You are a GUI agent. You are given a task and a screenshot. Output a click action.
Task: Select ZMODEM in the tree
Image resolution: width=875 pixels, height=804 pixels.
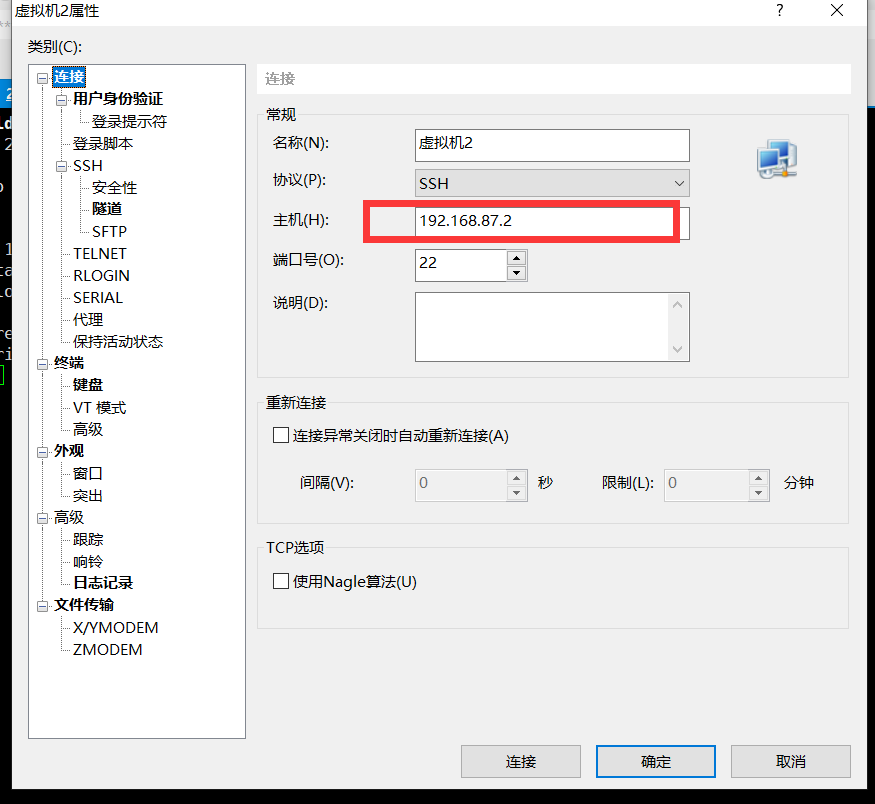(x=108, y=650)
